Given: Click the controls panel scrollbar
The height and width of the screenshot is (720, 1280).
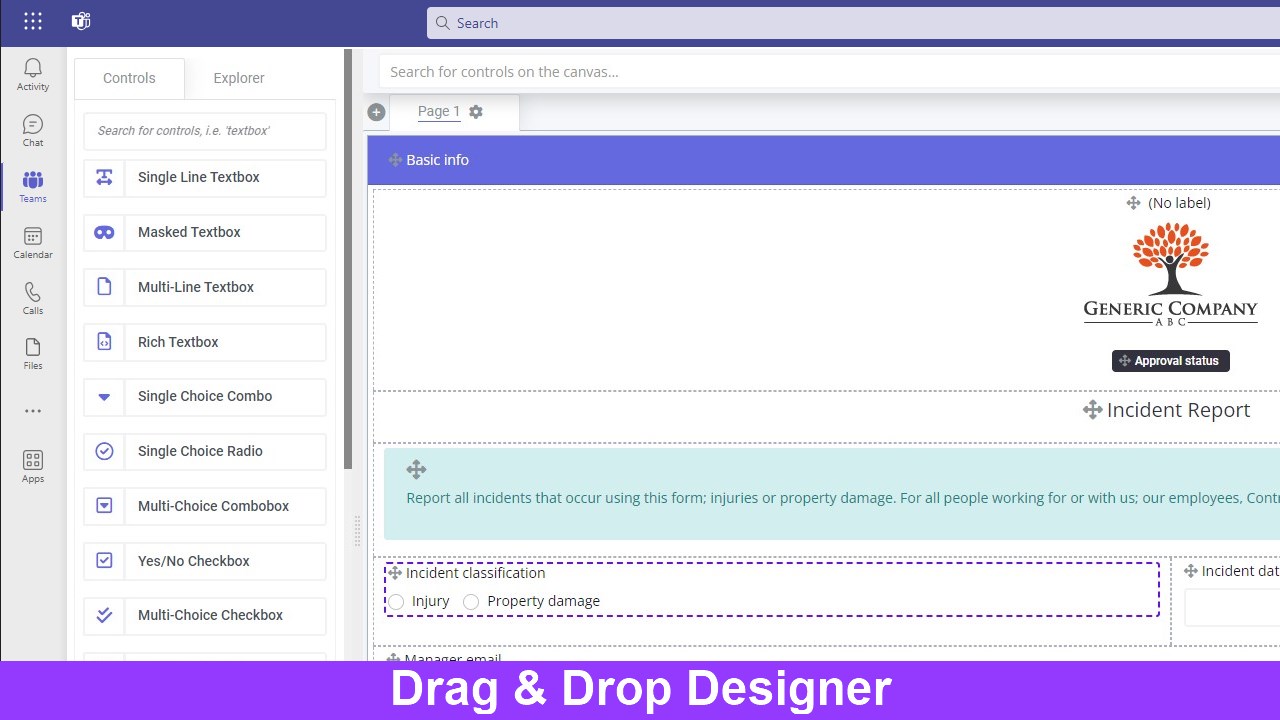Looking at the screenshot, I should tap(348, 260).
